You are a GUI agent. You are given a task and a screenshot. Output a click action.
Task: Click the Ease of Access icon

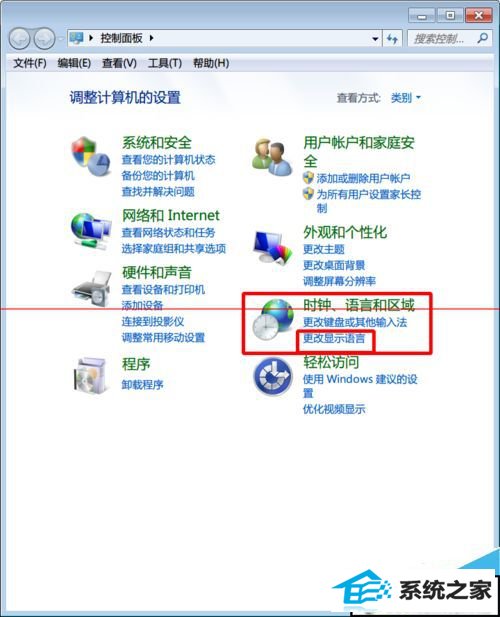click(273, 376)
